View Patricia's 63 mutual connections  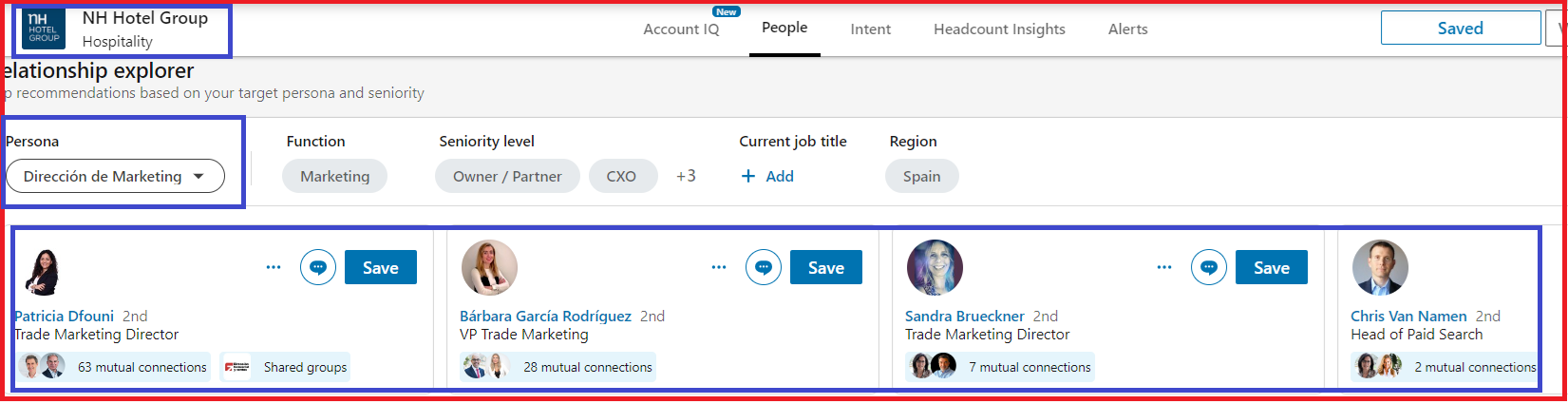[113, 367]
